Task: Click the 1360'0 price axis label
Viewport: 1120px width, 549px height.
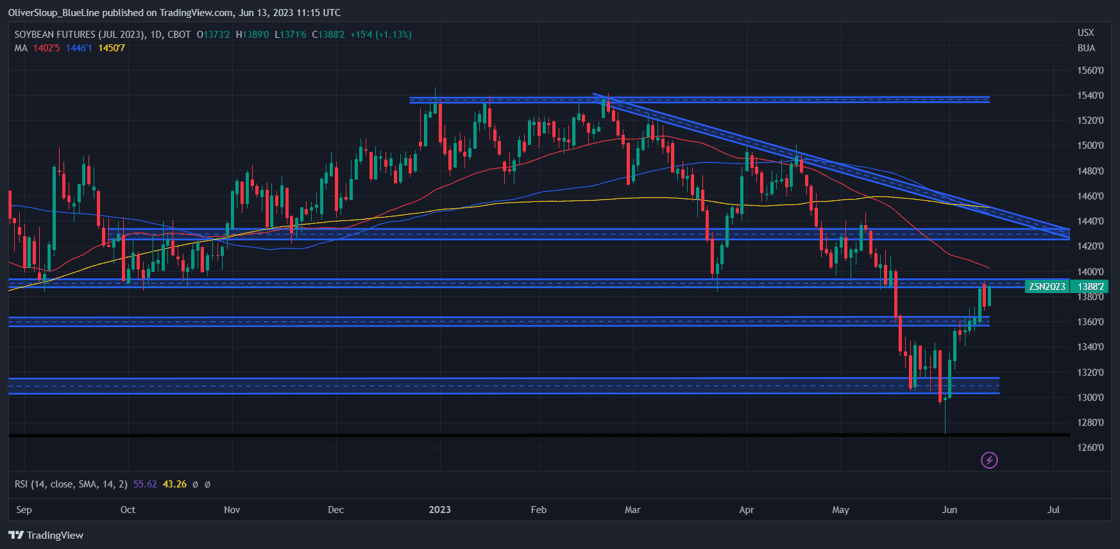Action: (x=1091, y=322)
